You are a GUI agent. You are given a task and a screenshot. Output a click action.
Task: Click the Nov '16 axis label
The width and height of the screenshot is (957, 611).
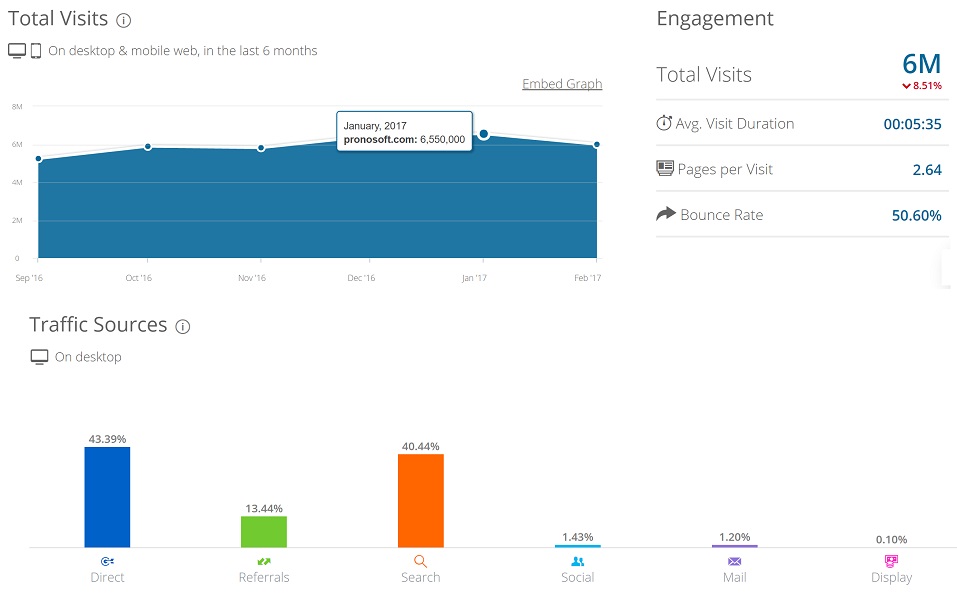pos(251,278)
